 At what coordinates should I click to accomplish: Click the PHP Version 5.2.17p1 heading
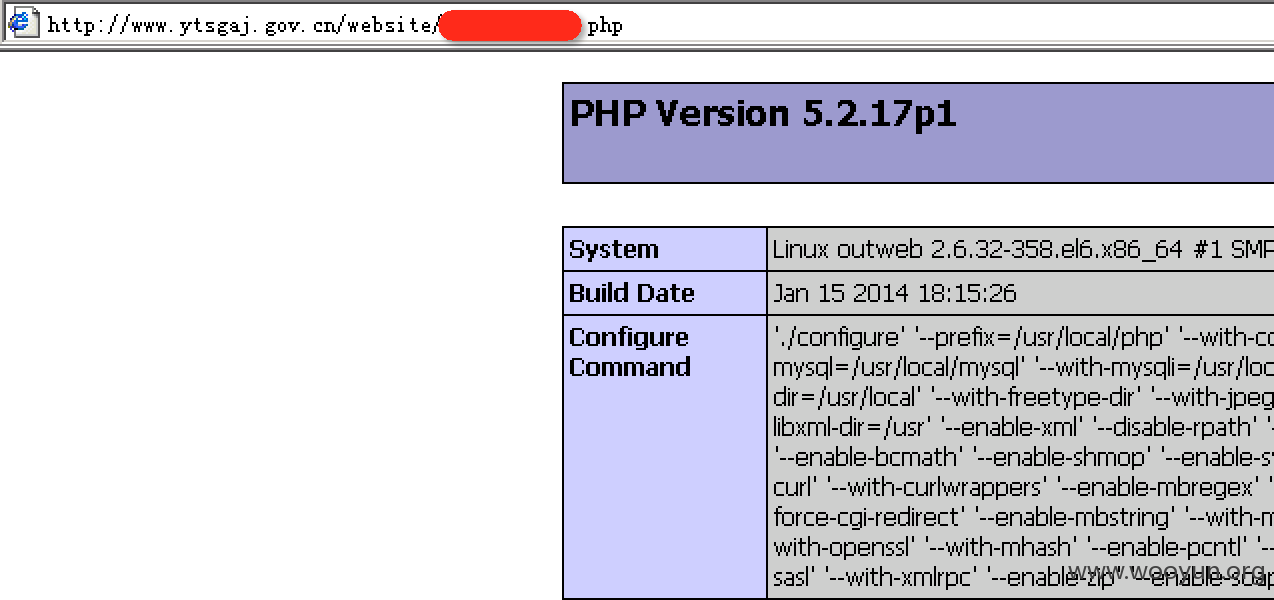[x=763, y=114]
